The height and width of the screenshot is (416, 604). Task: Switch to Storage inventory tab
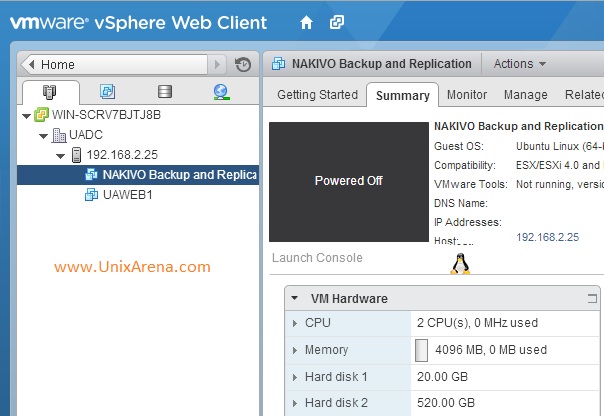(x=165, y=91)
